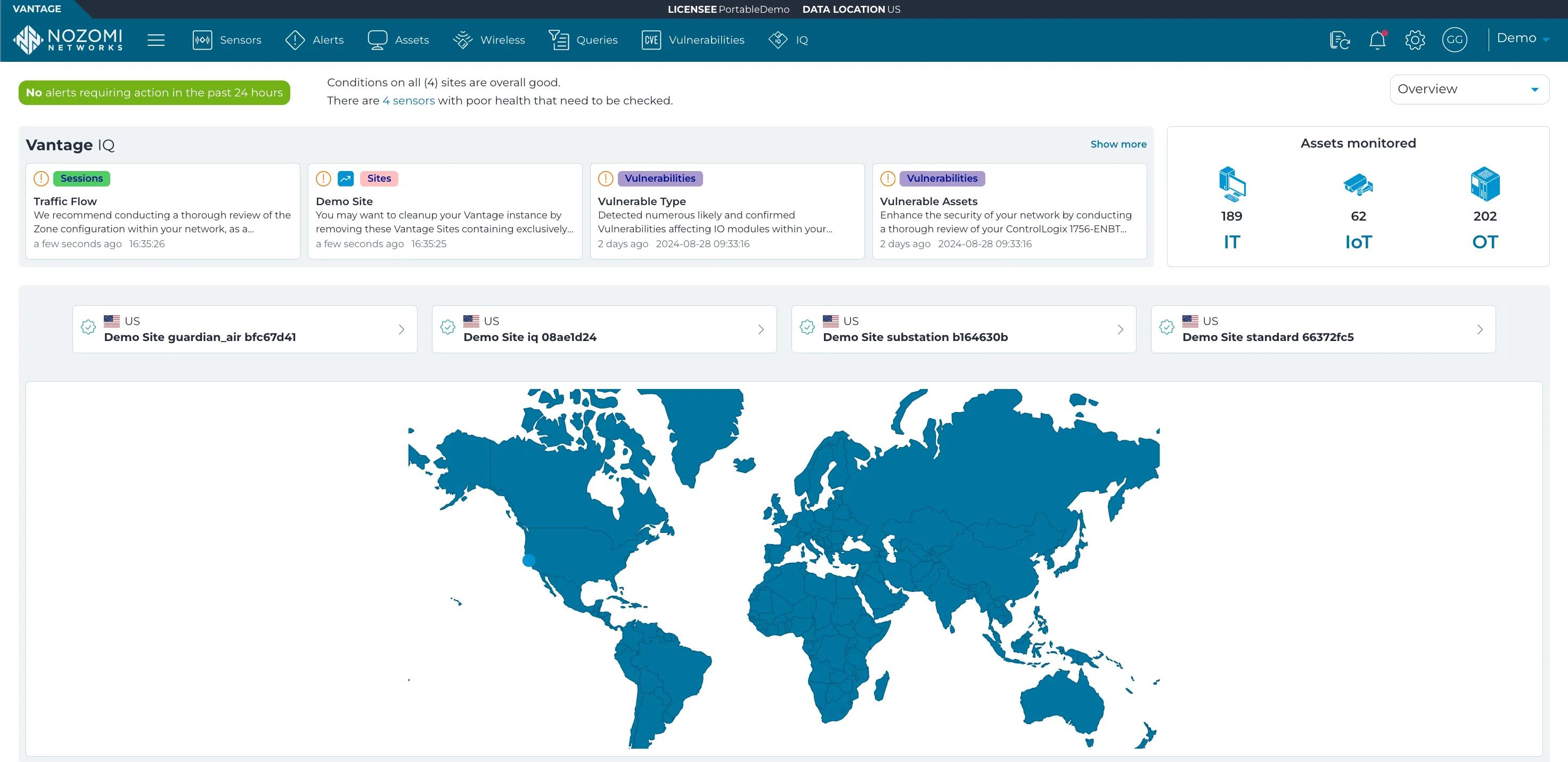
Task: Click the Wireless signal icon
Action: tap(463, 40)
